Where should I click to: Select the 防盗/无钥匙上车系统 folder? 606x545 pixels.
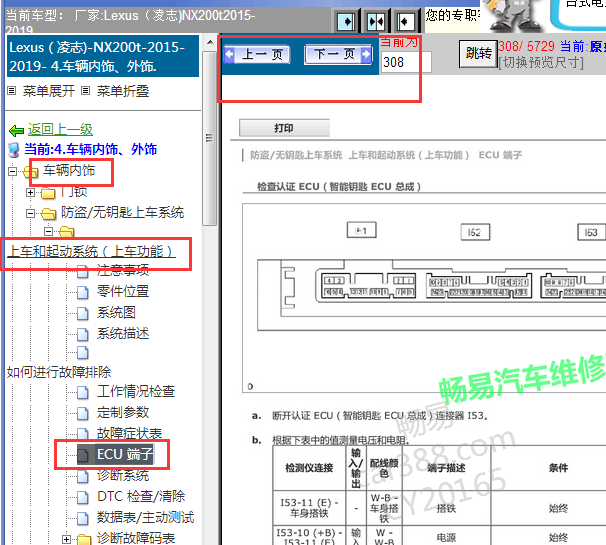click(x=123, y=212)
